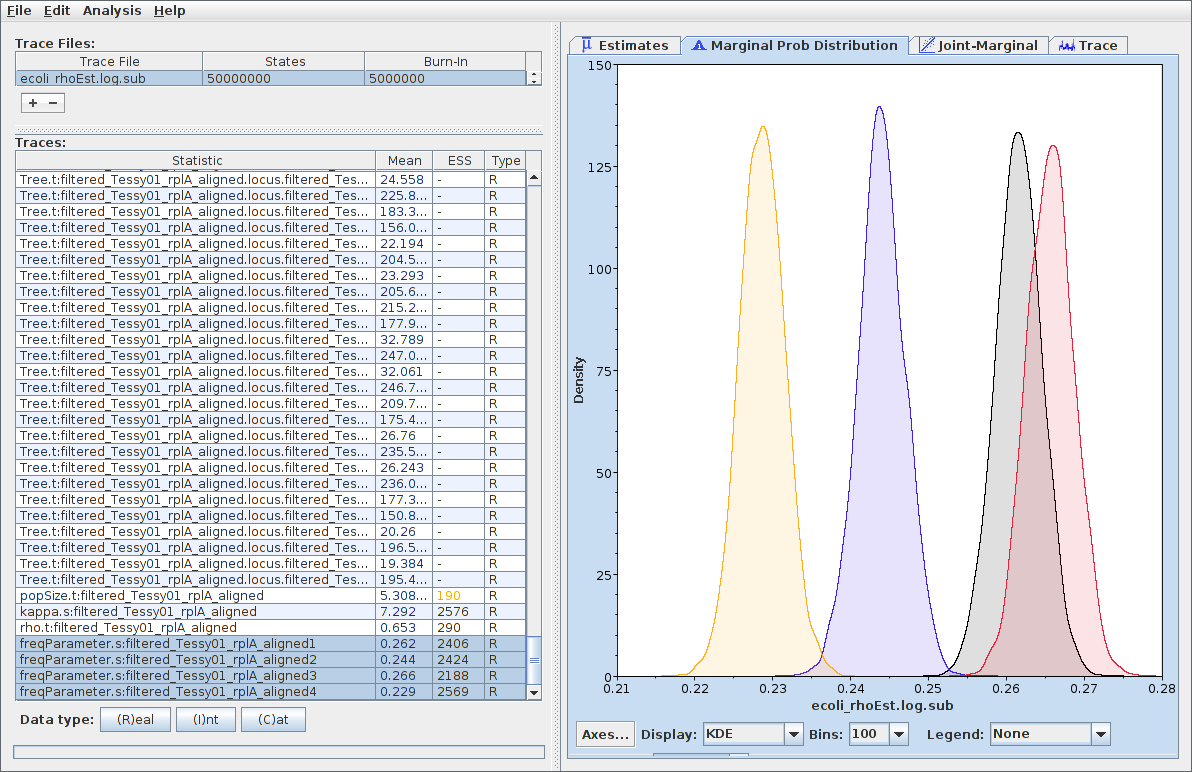
Task: Open the Legend dropdown set to None
Action: (x=1050, y=734)
